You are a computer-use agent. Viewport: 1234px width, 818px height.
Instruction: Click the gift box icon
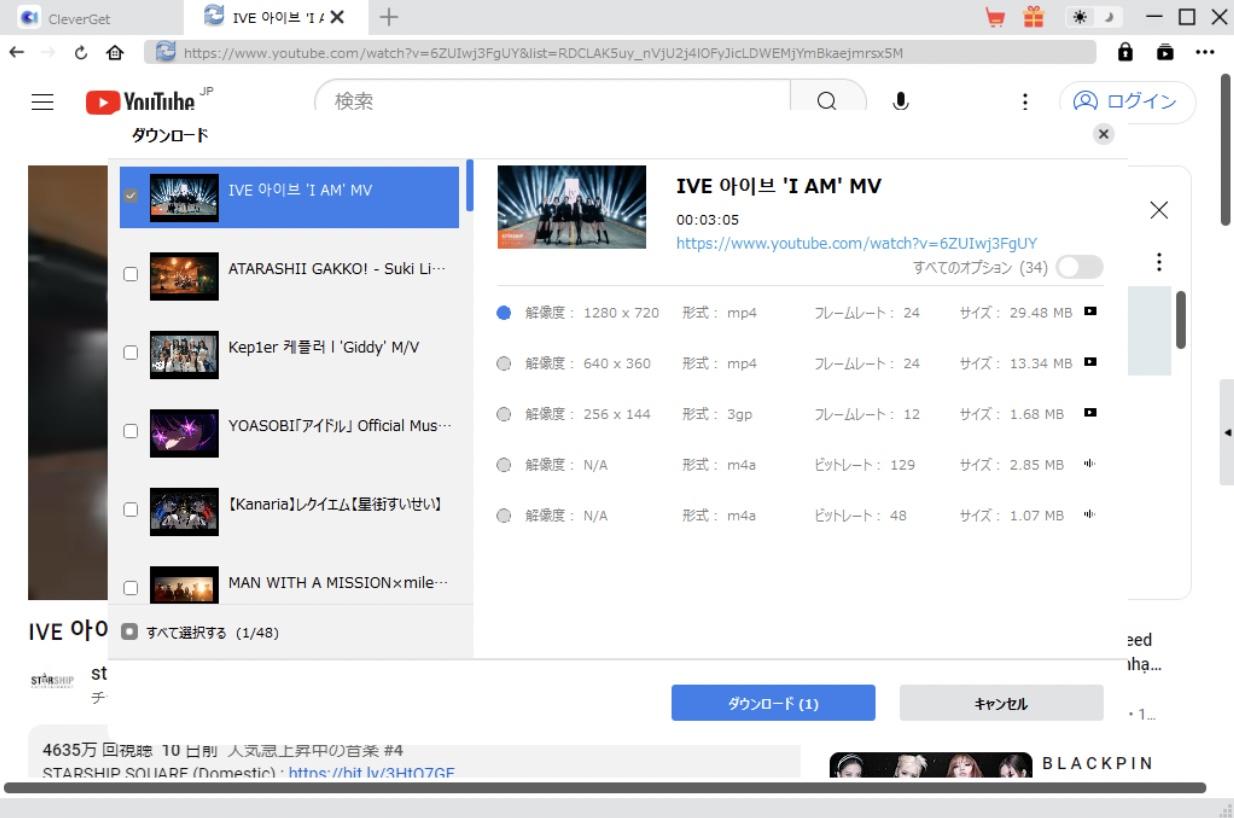(x=1034, y=17)
